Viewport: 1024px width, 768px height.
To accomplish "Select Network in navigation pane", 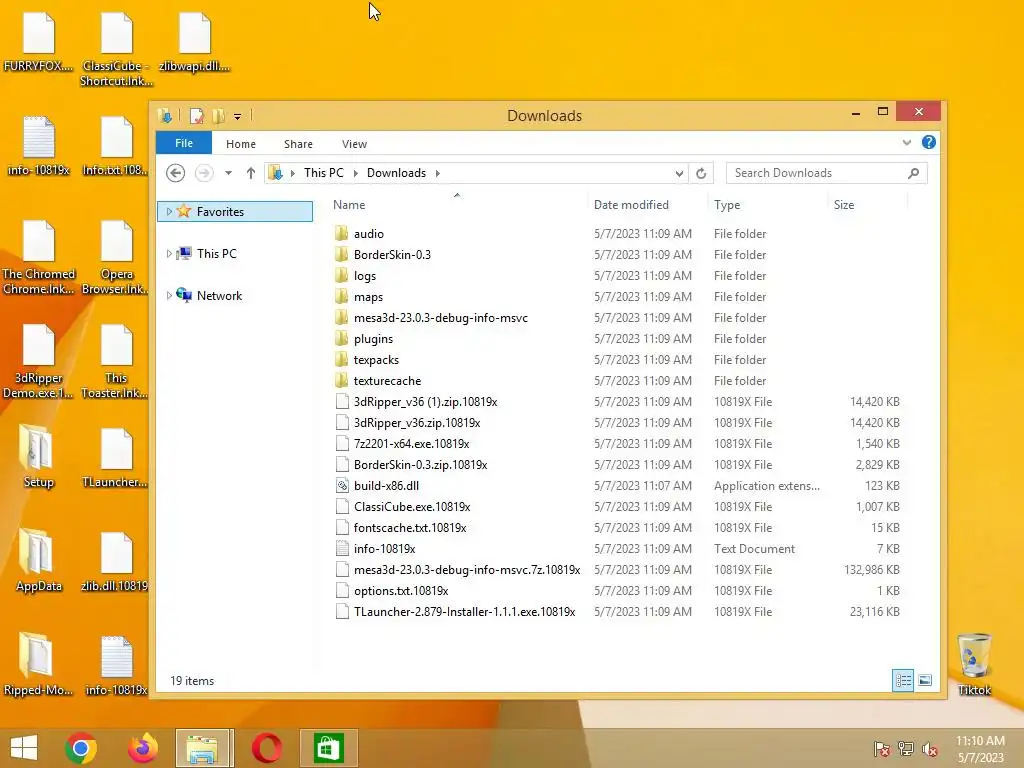I will 219,296.
